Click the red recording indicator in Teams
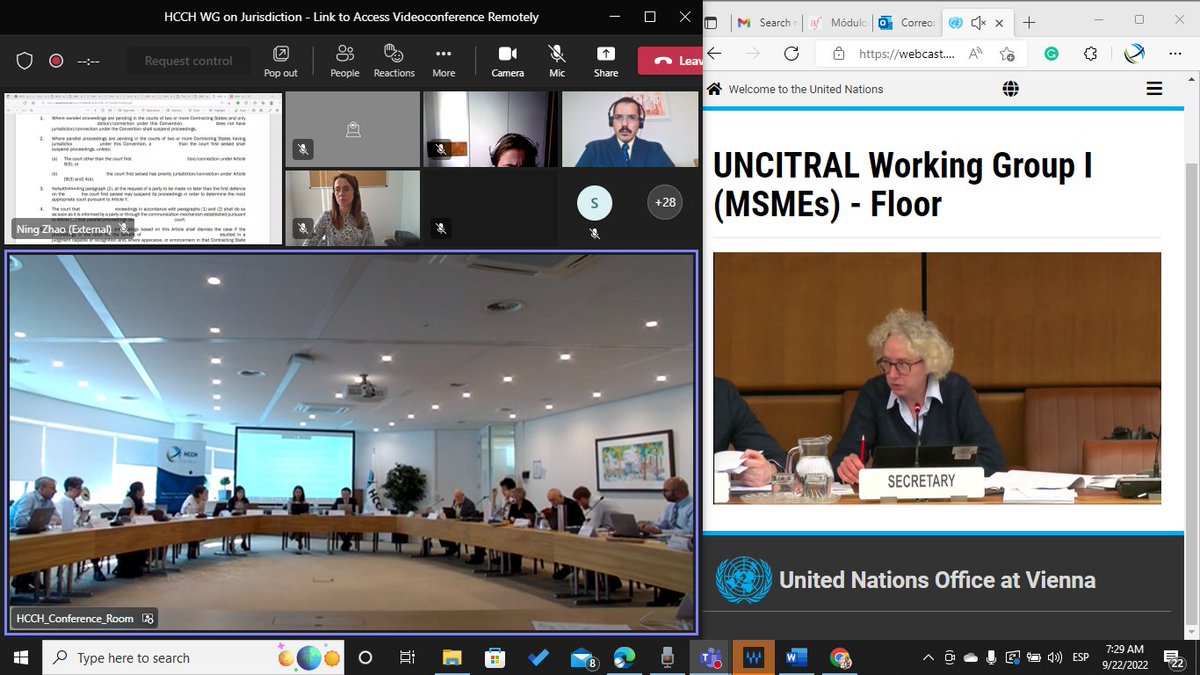 pyautogui.click(x=56, y=60)
